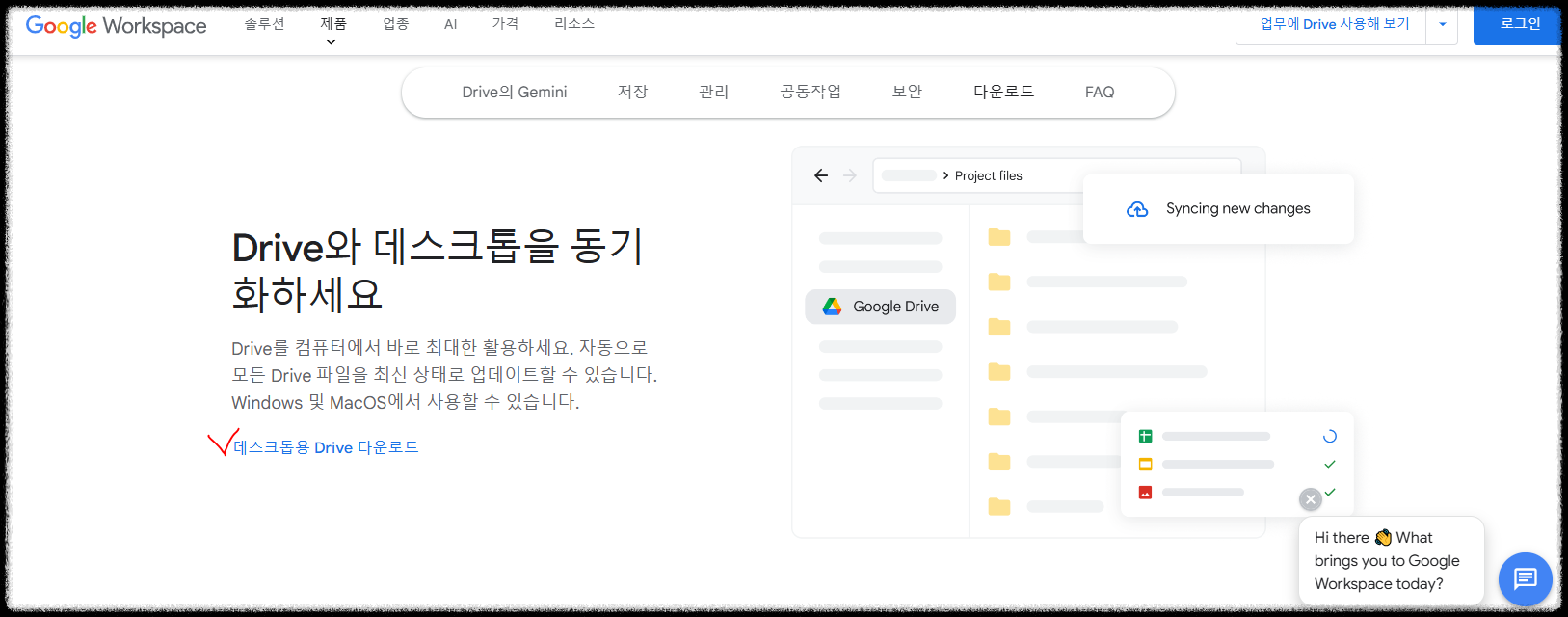Screen dimensions: 1568x617
Task: Go to the 공동작업 section tab
Action: pos(811,92)
